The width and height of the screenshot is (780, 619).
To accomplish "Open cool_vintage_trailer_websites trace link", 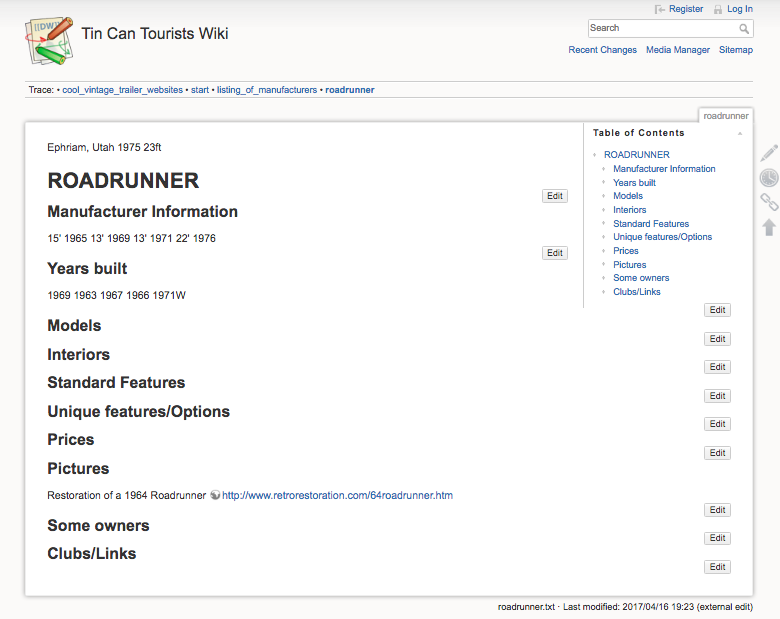I will tap(122, 90).
